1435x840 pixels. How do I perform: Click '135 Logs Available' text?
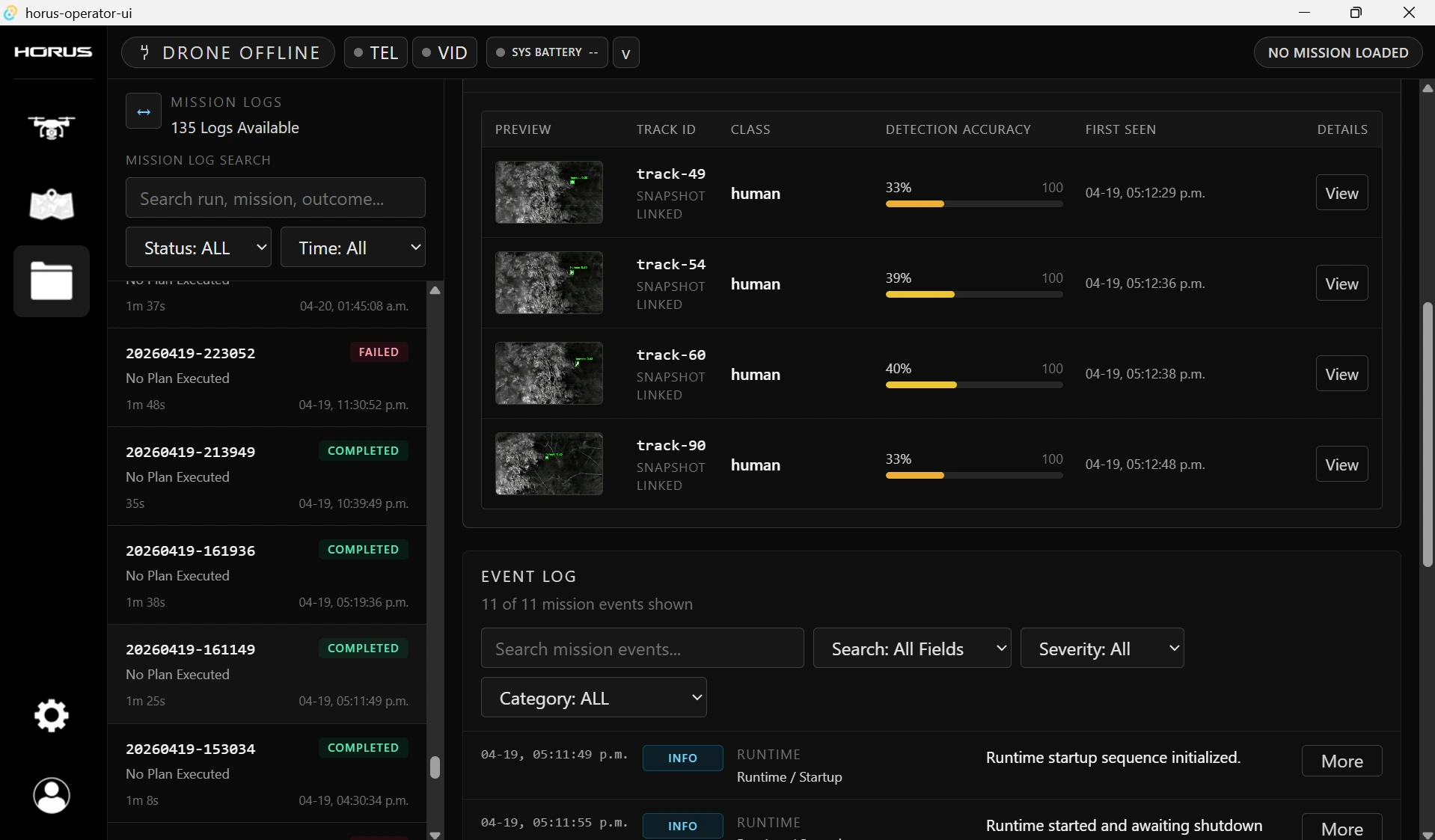click(235, 128)
